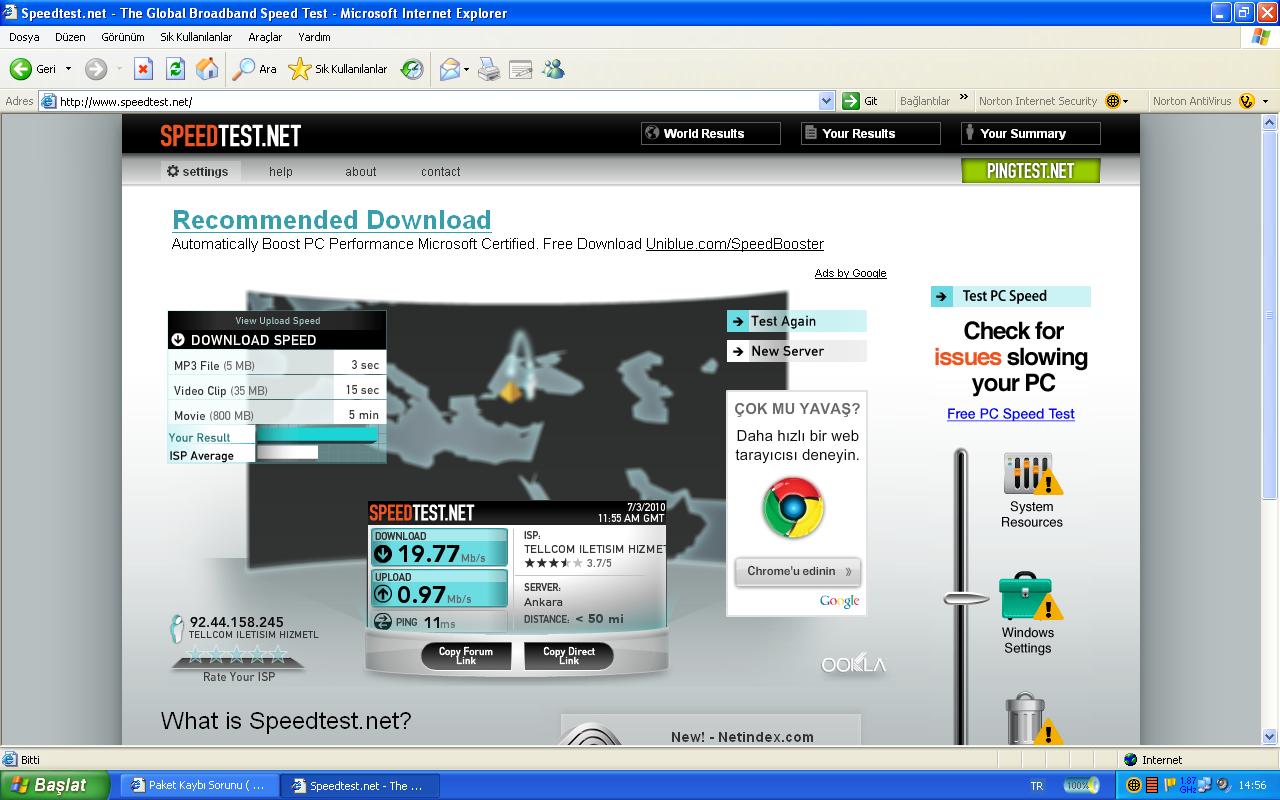1280x800 pixels.
Task: Refresh the page with green arrows icon
Action: [175, 69]
